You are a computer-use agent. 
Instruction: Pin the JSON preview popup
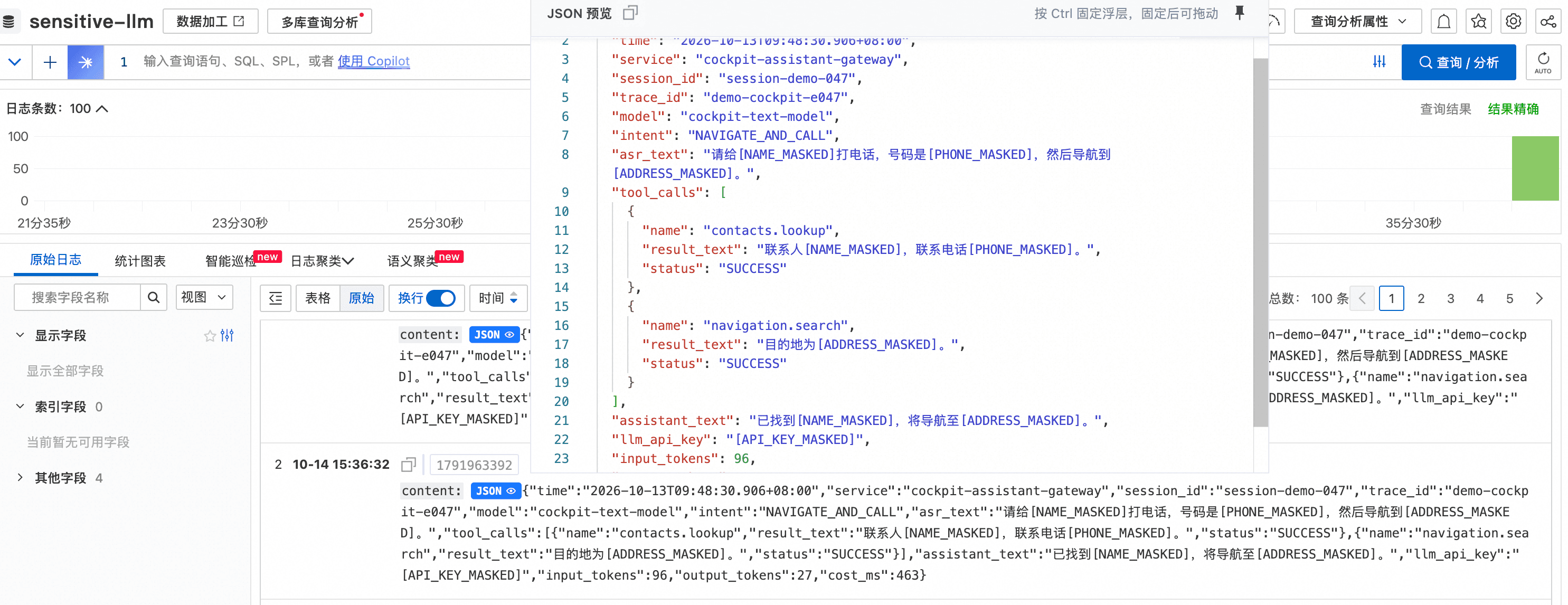coord(1239,13)
